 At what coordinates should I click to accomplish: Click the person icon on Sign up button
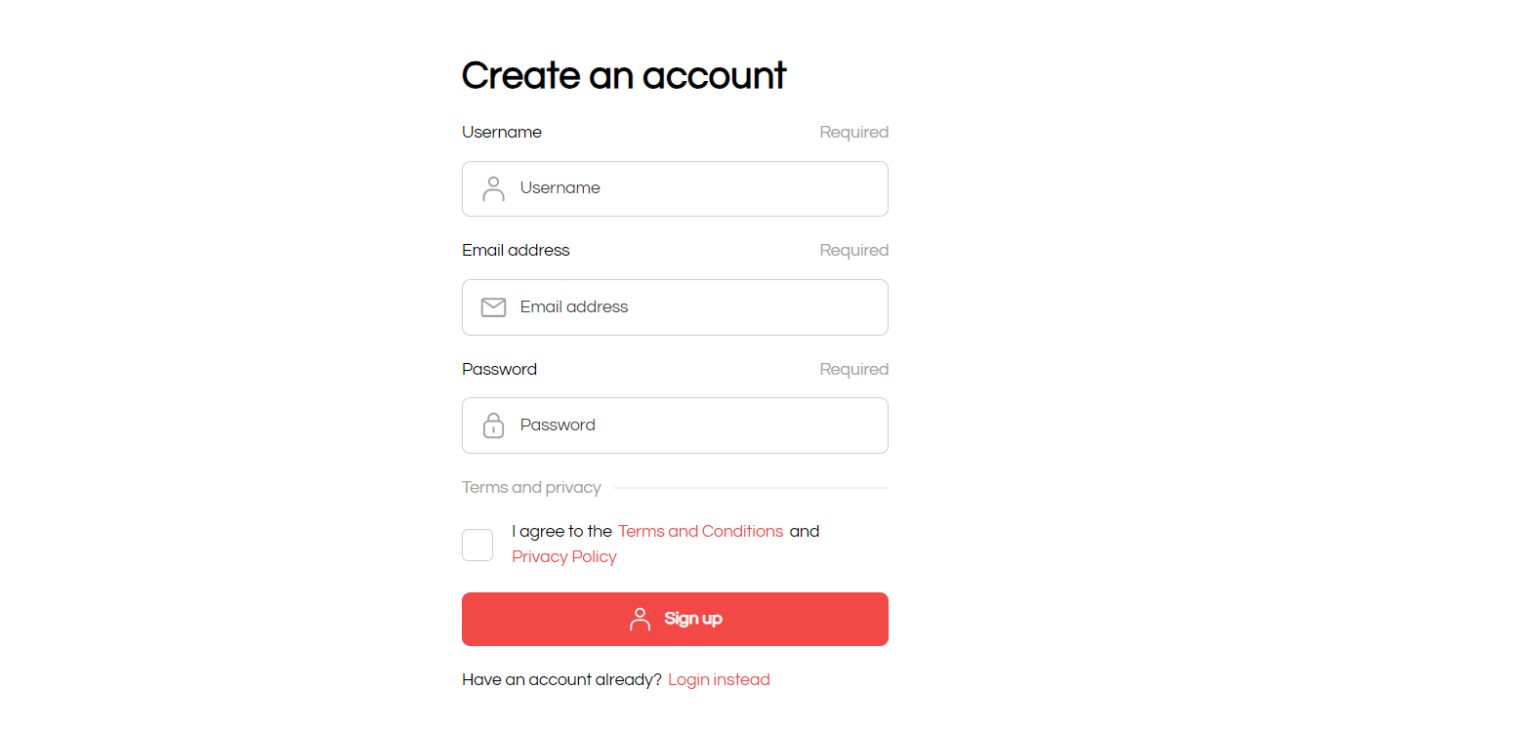[640, 619]
